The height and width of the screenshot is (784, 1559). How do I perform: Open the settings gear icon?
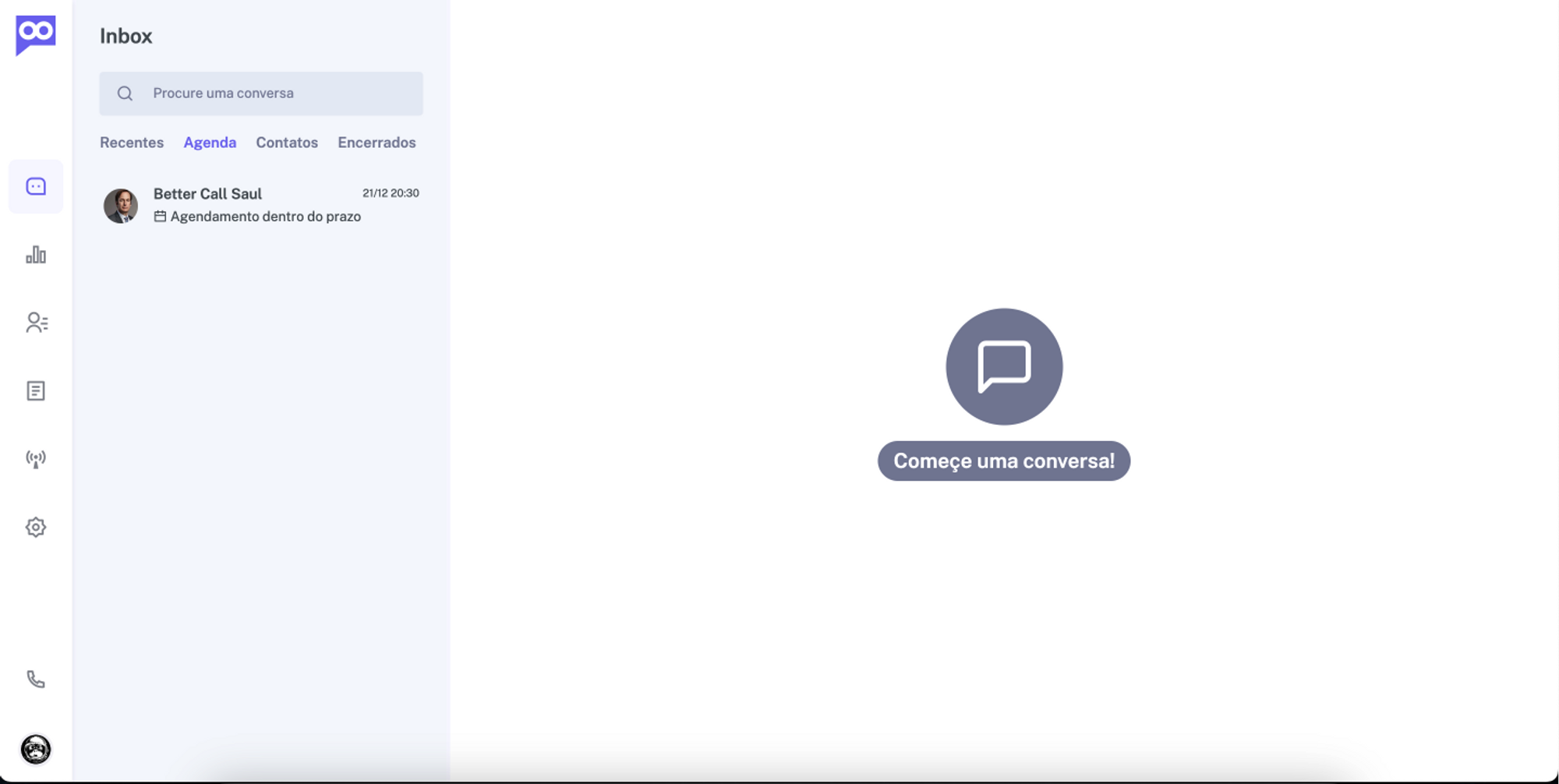click(x=36, y=528)
